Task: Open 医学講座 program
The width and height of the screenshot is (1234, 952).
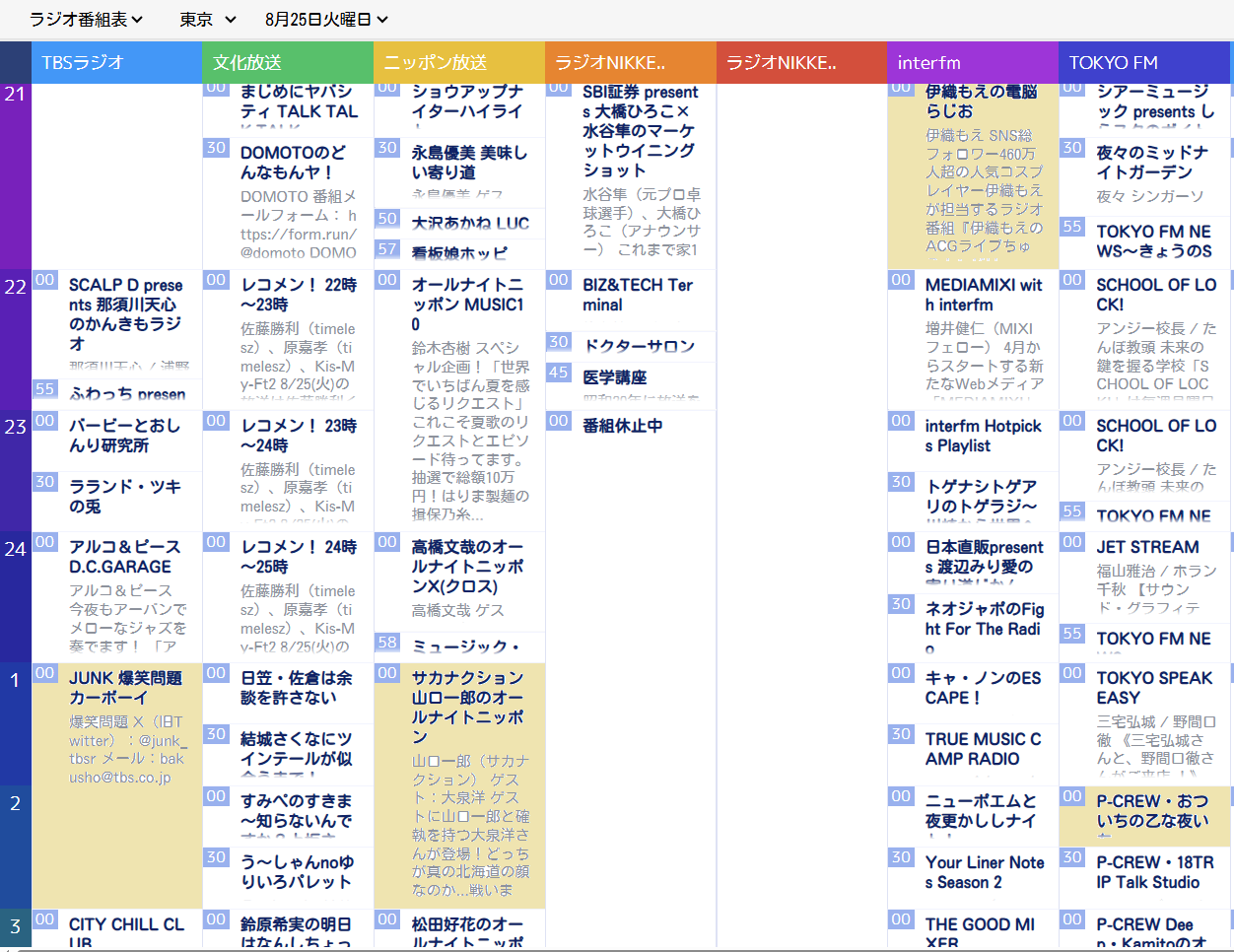Action: pos(631,384)
